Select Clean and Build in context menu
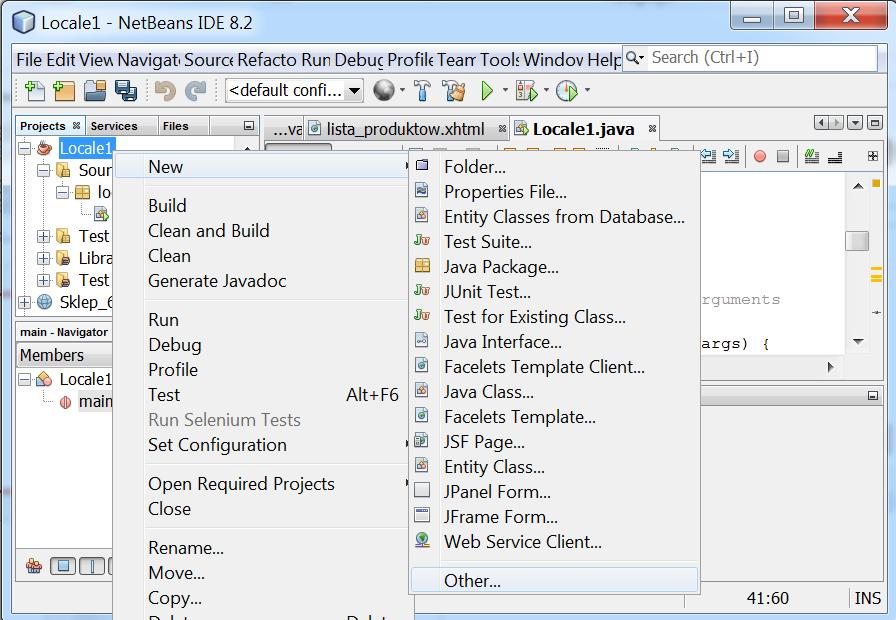This screenshot has height=620, width=896. (209, 231)
